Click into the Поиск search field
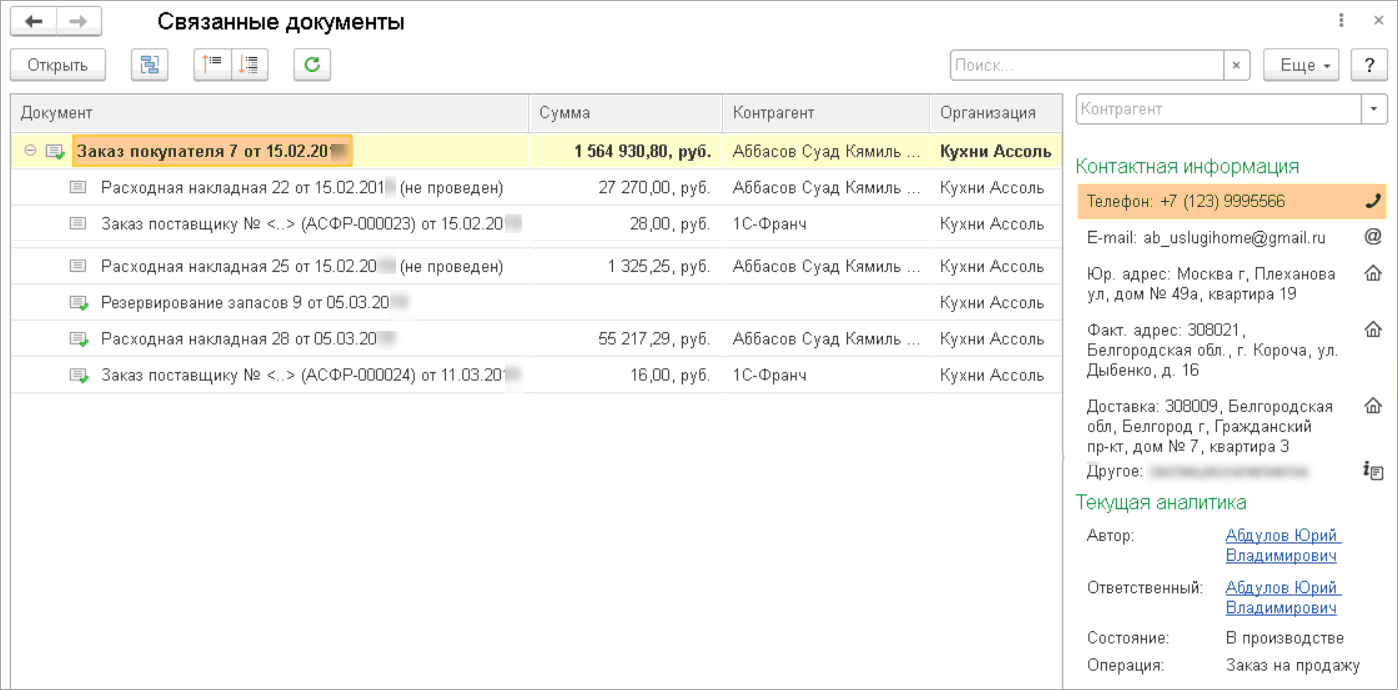Screen dimensions: 1398x690 point(1086,65)
